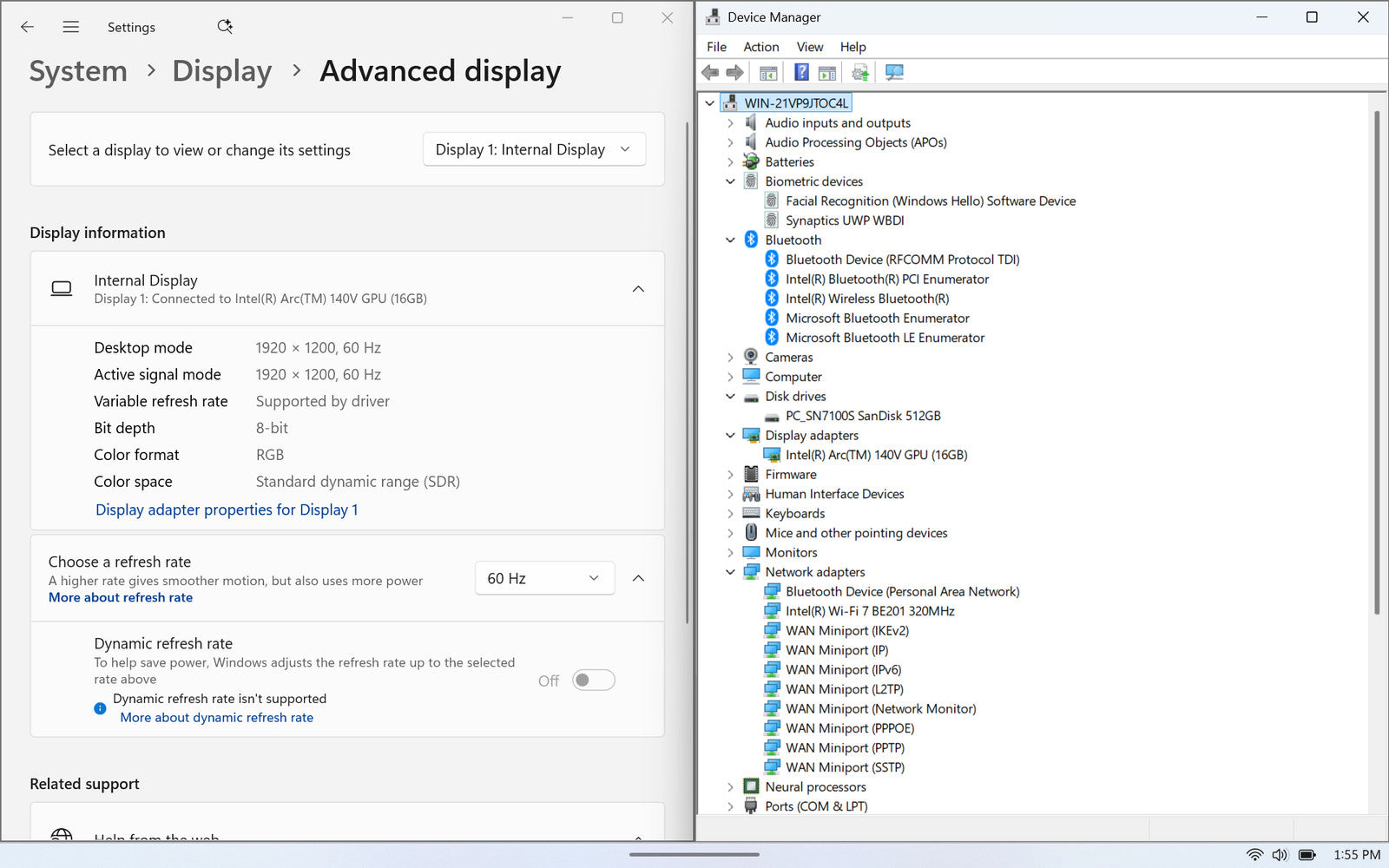Open the display selection dropdown
1389x868 pixels.
(x=534, y=149)
